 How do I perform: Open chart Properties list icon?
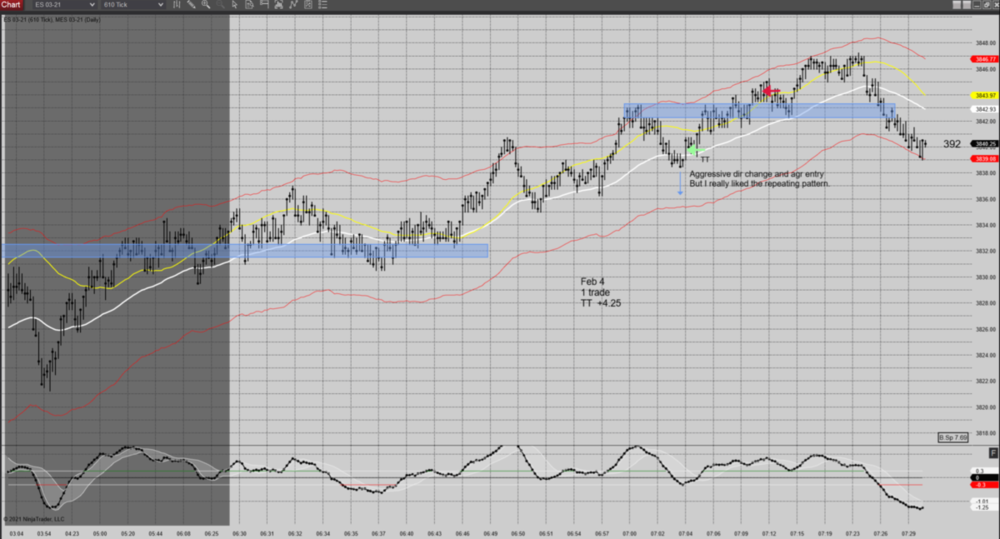(323, 5)
